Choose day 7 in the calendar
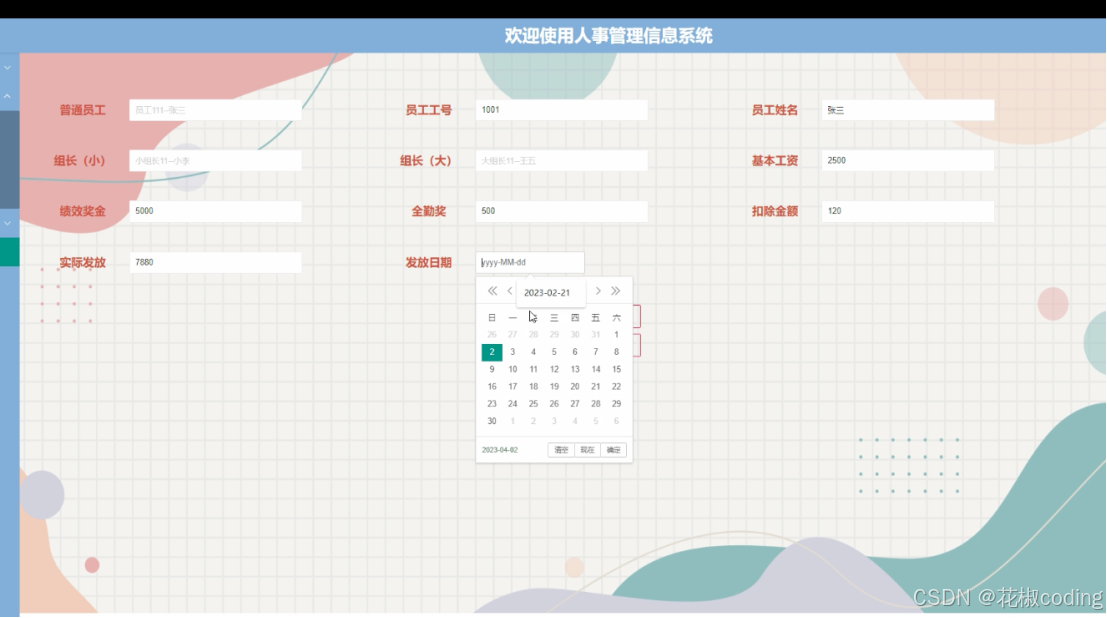Image resolution: width=1107 pixels, height=618 pixels. tap(596, 352)
